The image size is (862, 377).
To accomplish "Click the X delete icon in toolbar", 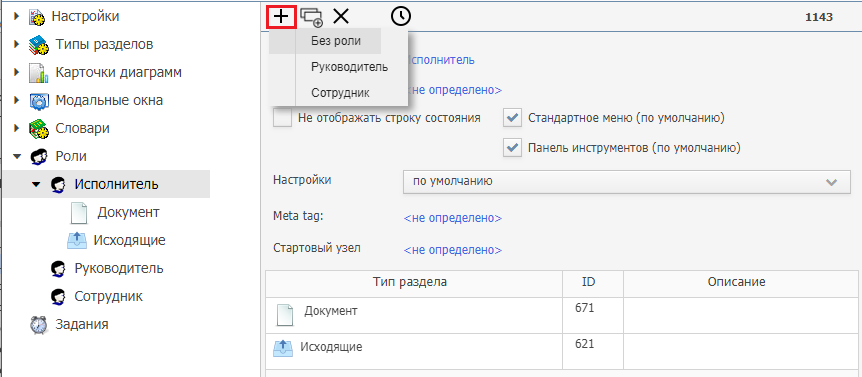I will (x=341, y=16).
